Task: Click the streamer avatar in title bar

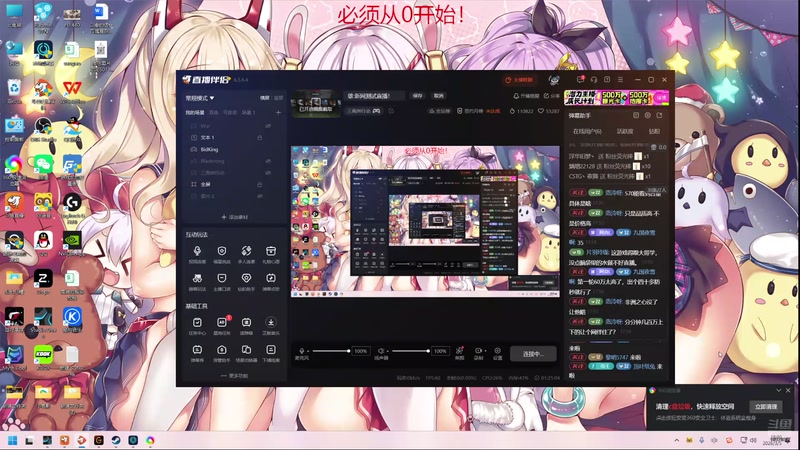Action: tap(554, 80)
